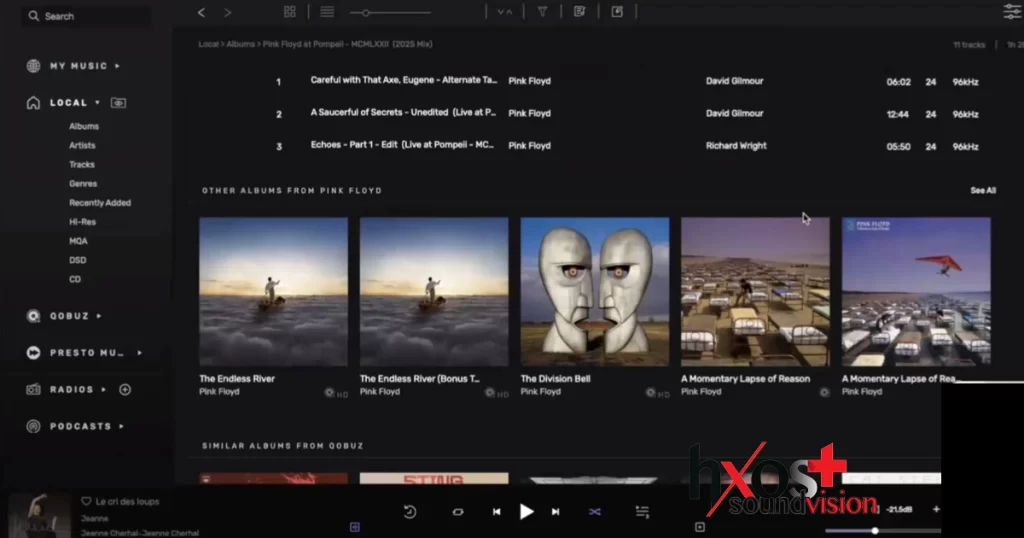Open the play queue icon
Viewport: 1024px width, 538px height.
coord(643,512)
